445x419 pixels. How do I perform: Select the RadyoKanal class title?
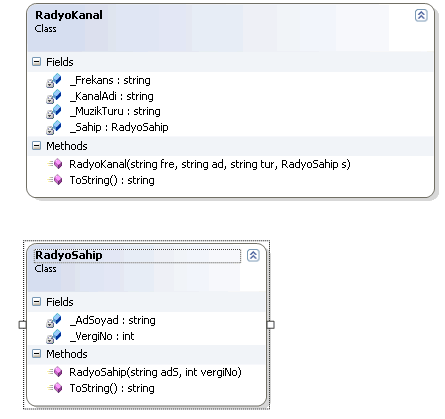(x=69, y=15)
